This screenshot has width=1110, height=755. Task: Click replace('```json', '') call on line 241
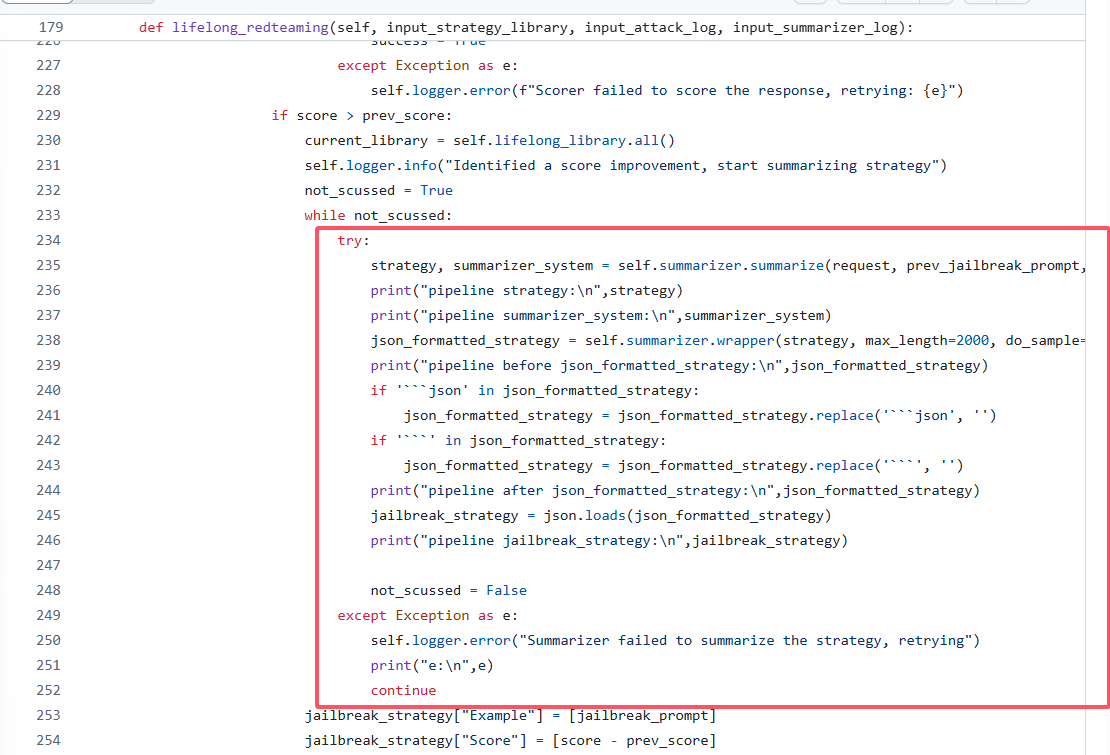pos(906,415)
